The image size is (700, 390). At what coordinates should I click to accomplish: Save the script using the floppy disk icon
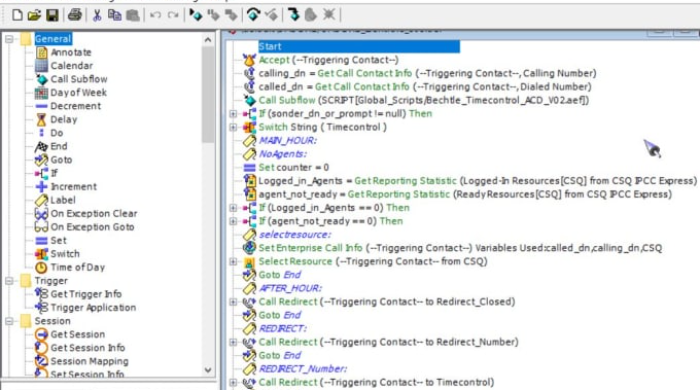tap(52, 15)
